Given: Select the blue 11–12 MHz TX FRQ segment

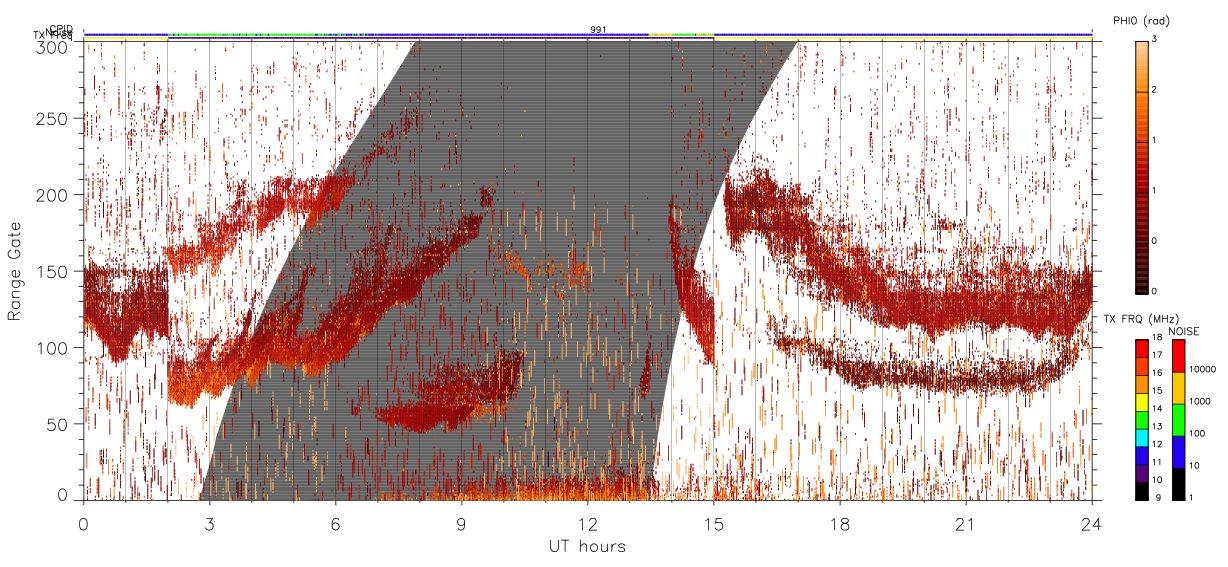Looking at the screenshot, I should tap(1141, 455).
